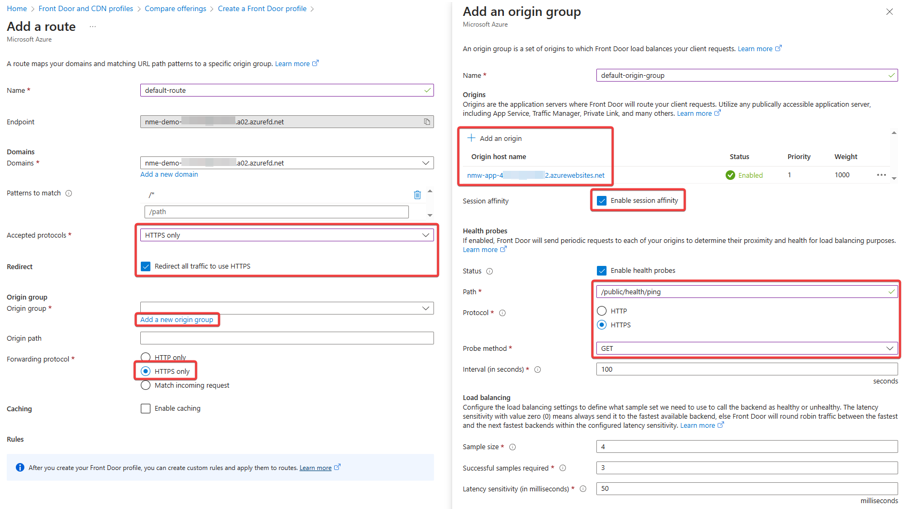Open info tooltip next to Patterns to match
The image size is (916, 509).
69,193
